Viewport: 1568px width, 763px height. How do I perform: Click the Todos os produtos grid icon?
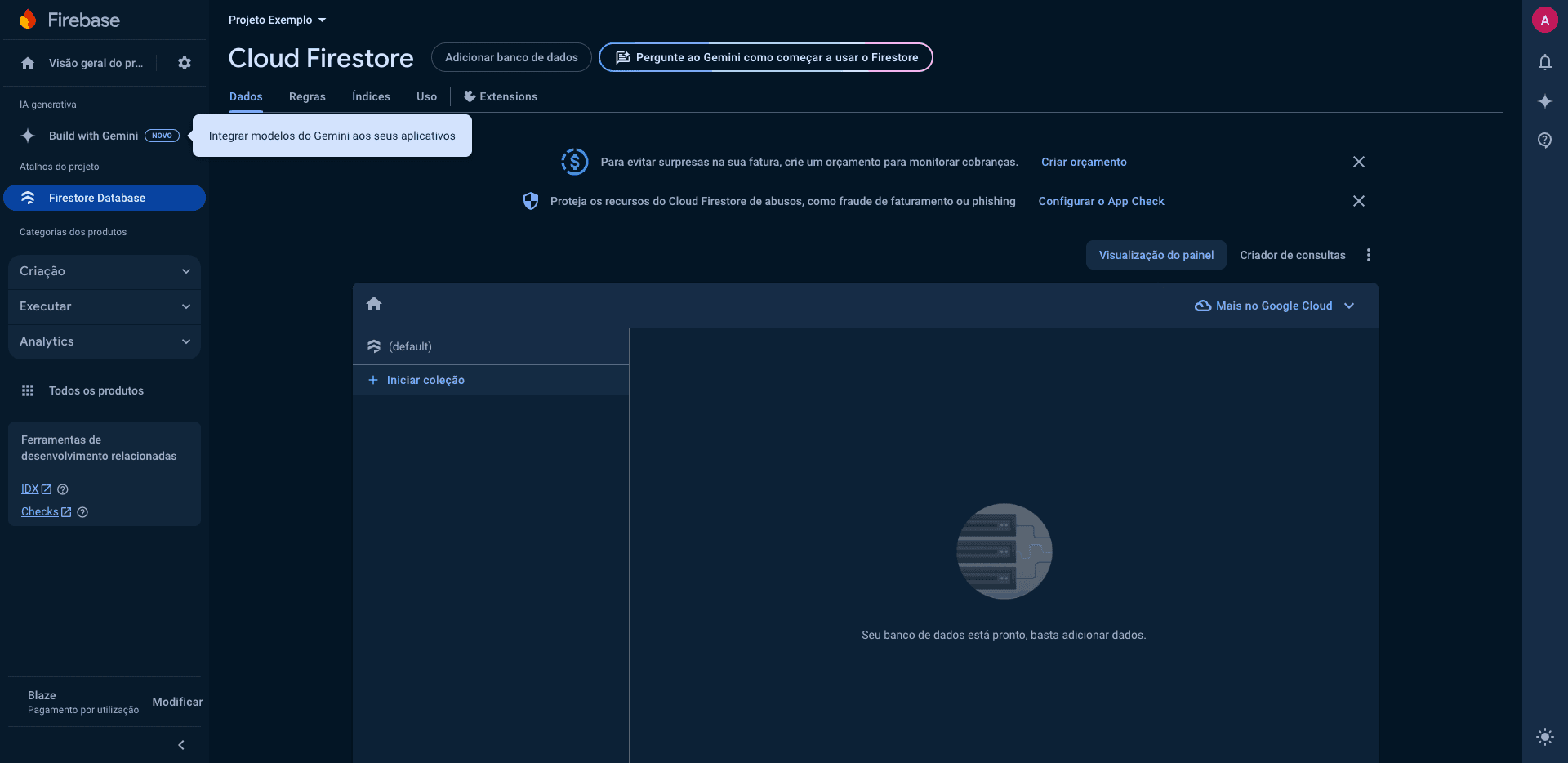[x=28, y=390]
